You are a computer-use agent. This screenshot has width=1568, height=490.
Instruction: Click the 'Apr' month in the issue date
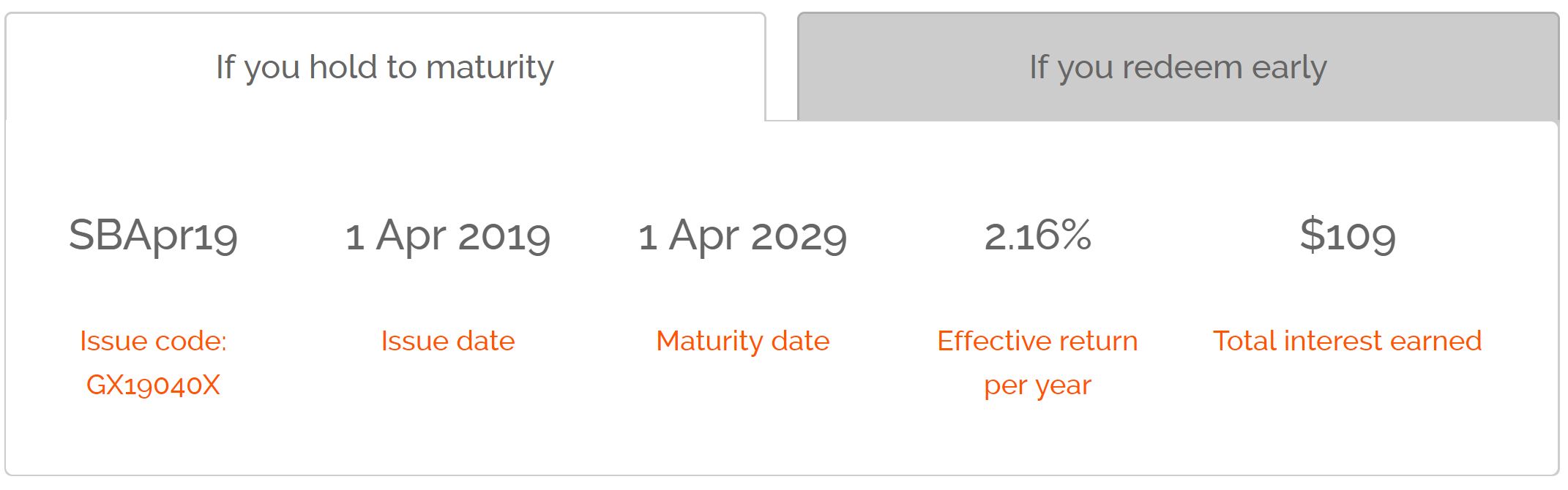coord(411,235)
